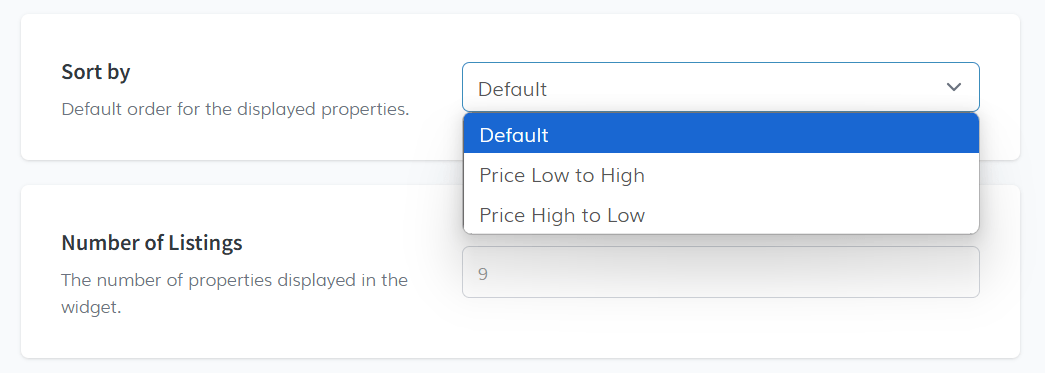Click the word 'widget.' in listings description
The height and width of the screenshot is (373, 1045).
91,308
